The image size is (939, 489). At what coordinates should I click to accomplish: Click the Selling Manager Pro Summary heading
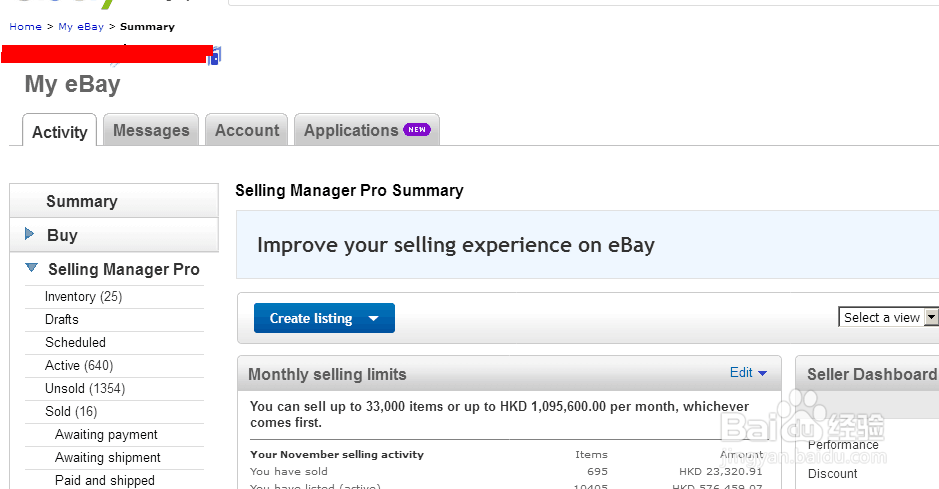click(x=349, y=190)
